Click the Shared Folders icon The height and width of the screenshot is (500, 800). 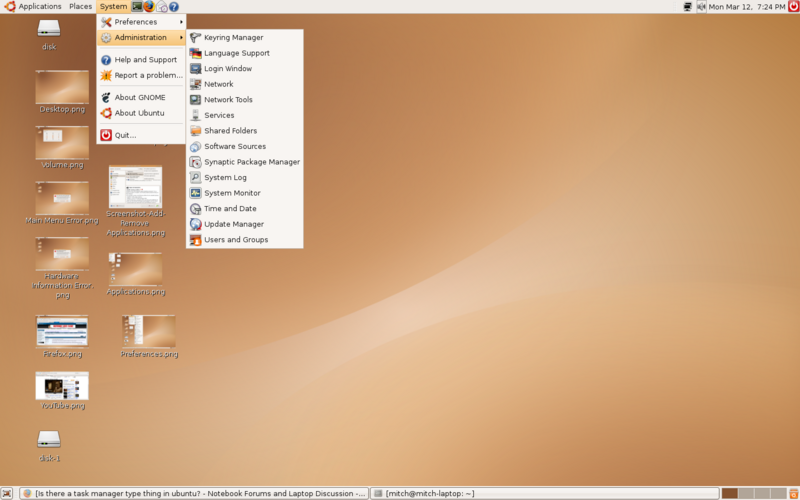[195, 131]
